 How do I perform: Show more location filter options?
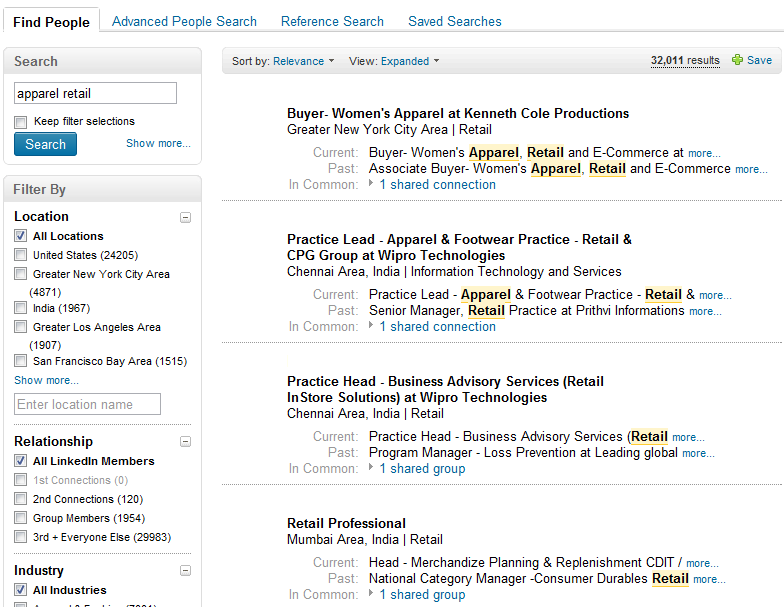[46, 380]
